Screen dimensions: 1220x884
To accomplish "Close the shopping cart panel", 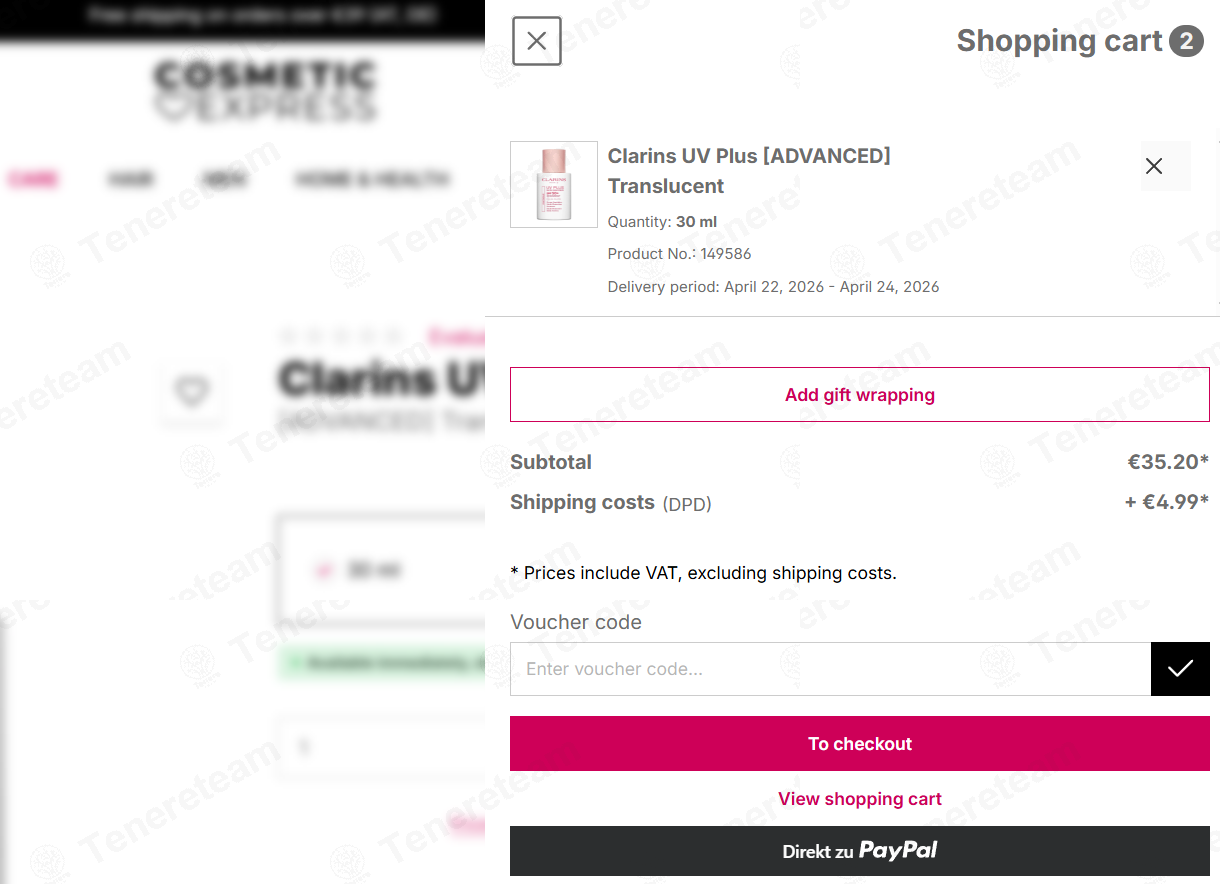I will coord(537,41).
